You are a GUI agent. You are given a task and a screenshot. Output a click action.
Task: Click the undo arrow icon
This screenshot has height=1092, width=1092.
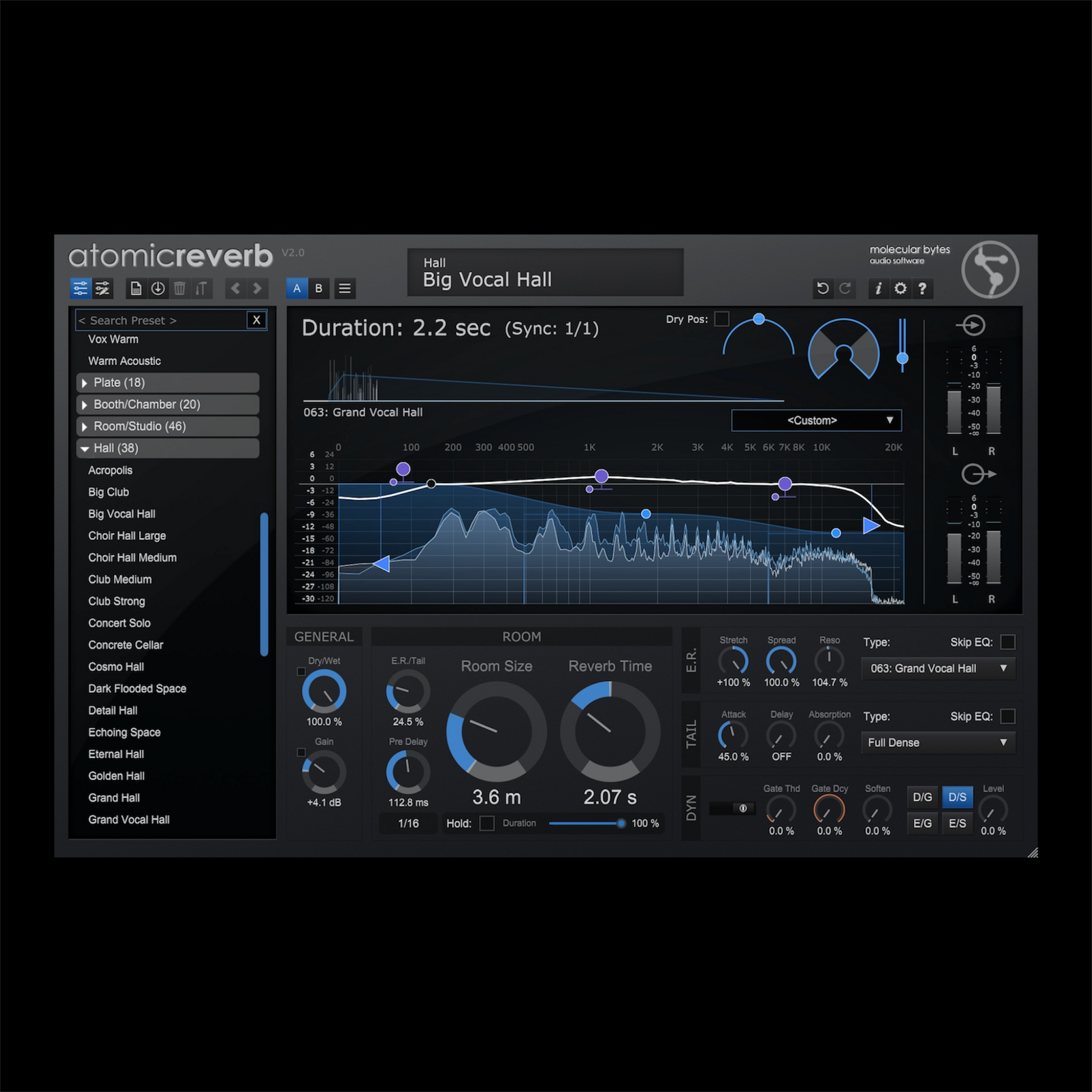tap(823, 289)
